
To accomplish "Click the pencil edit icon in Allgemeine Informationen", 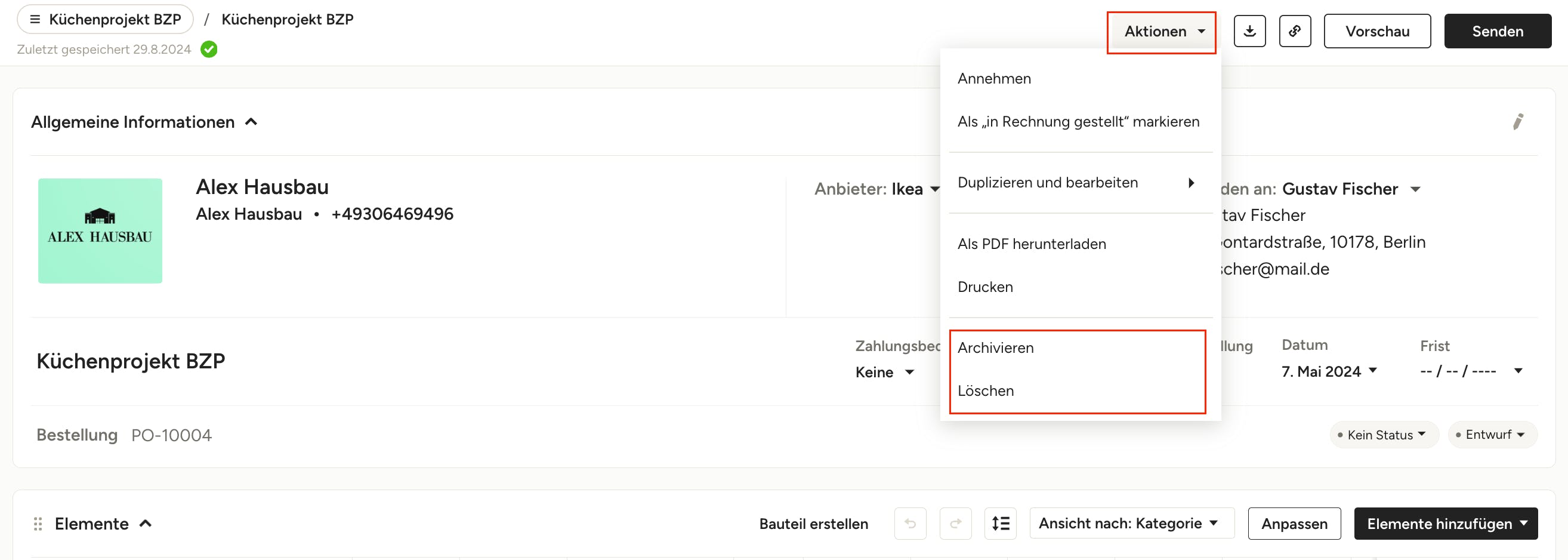I will point(1518,122).
